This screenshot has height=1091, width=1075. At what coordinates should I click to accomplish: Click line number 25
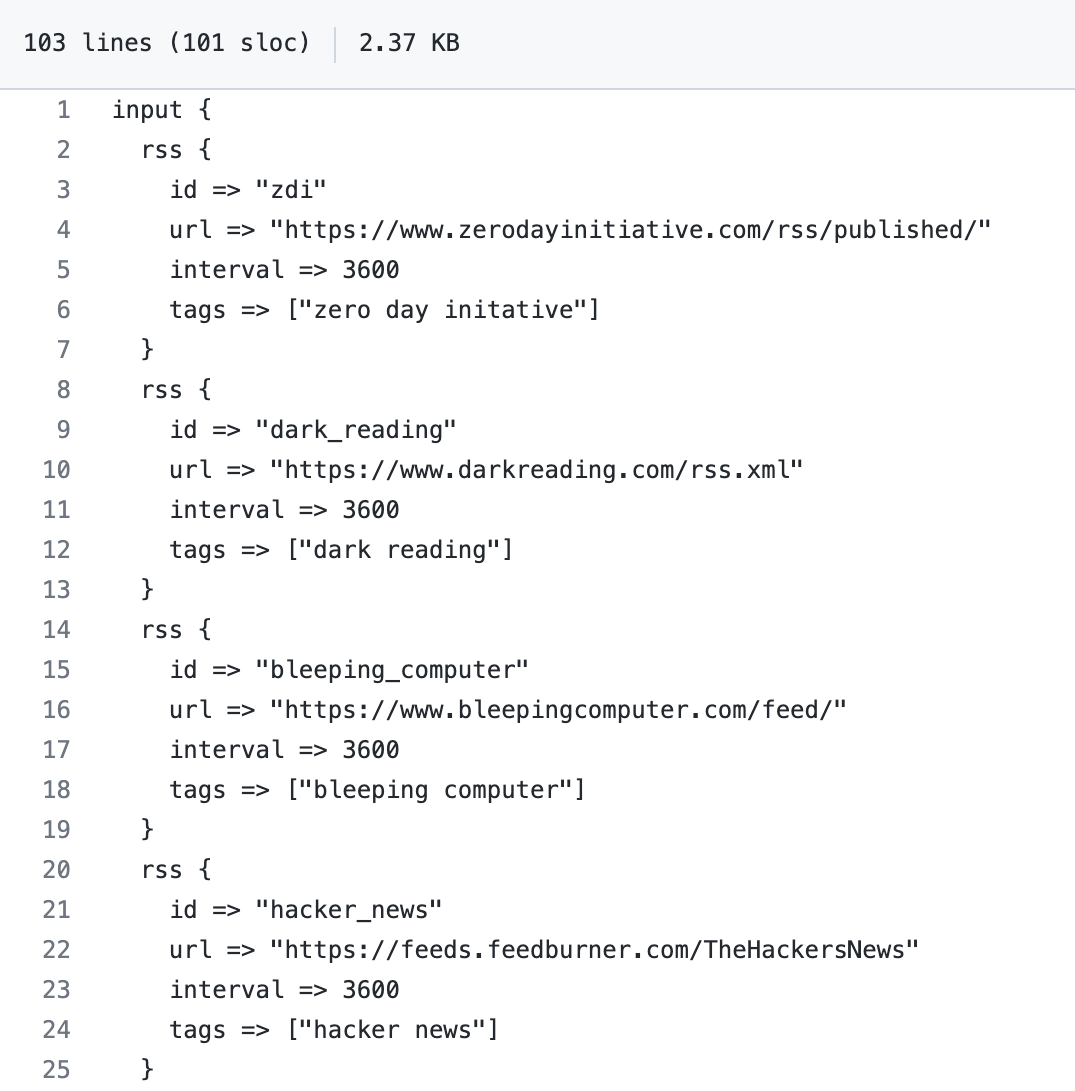56,1069
